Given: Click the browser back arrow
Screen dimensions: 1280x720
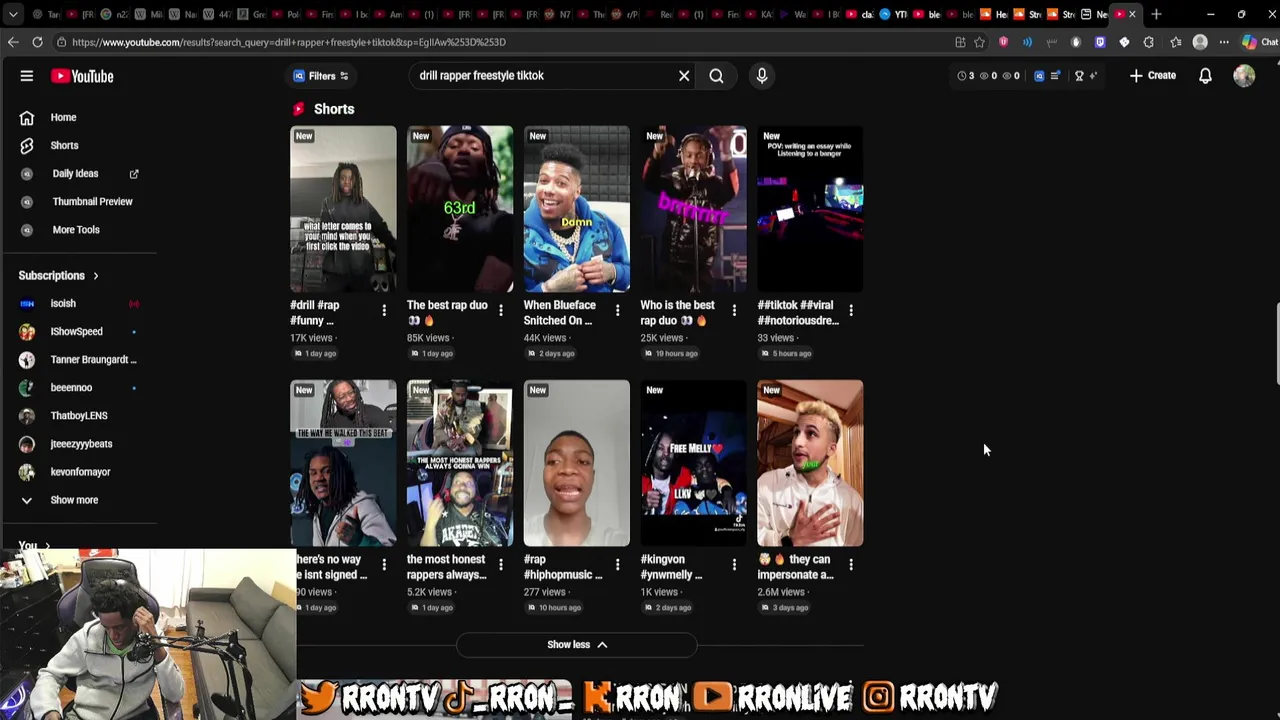Looking at the screenshot, I should 13,42.
